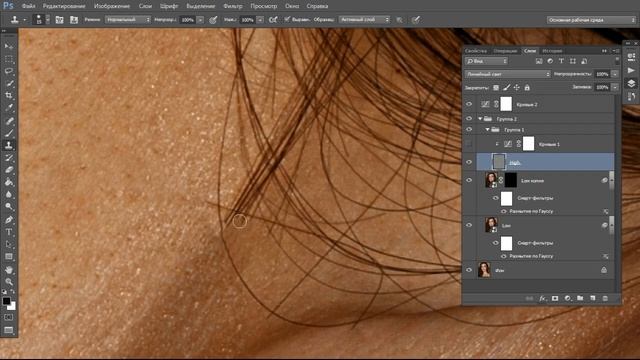
Task: Open the Файл menu
Action: tap(28, 6)
